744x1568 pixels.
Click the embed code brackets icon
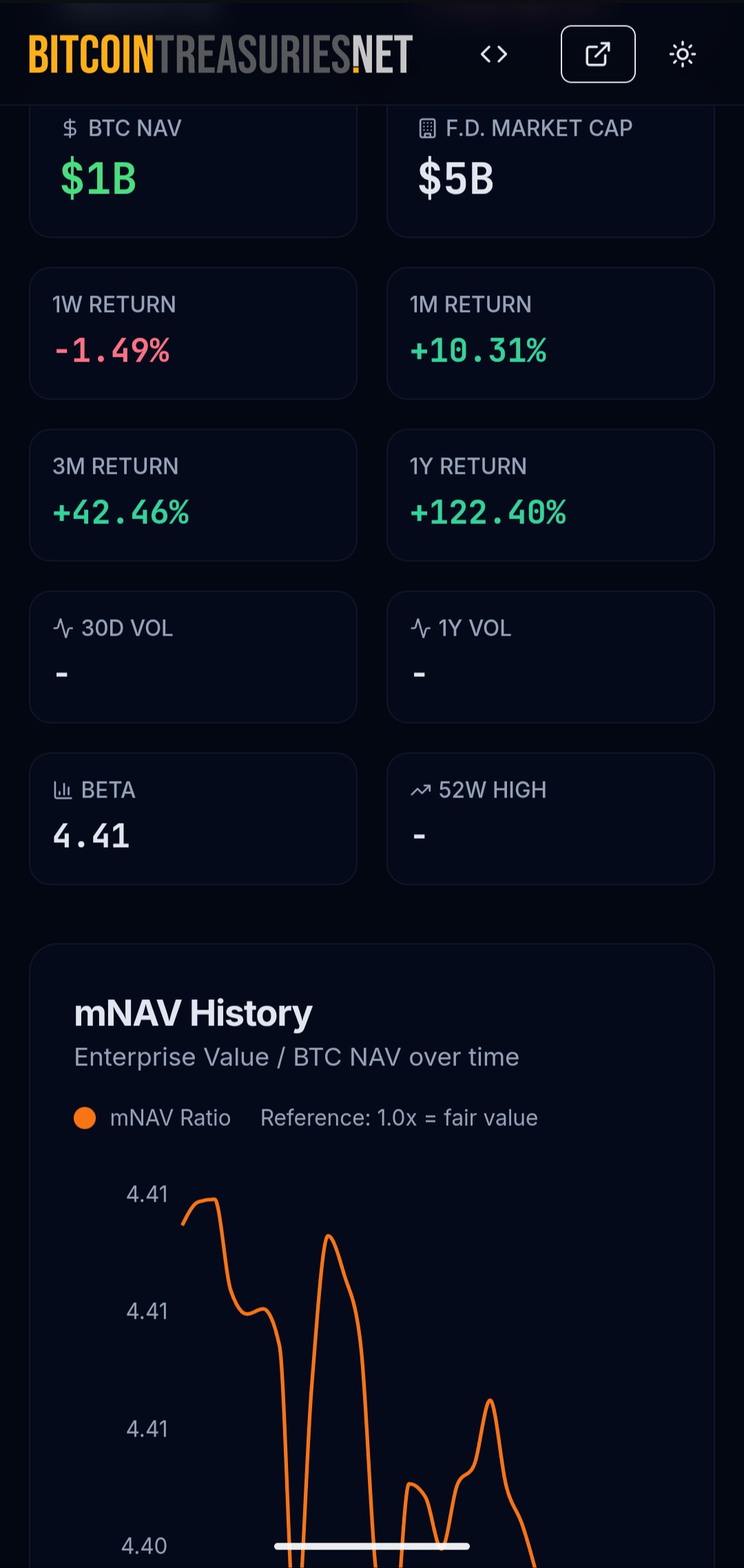(x=494, y=54)
